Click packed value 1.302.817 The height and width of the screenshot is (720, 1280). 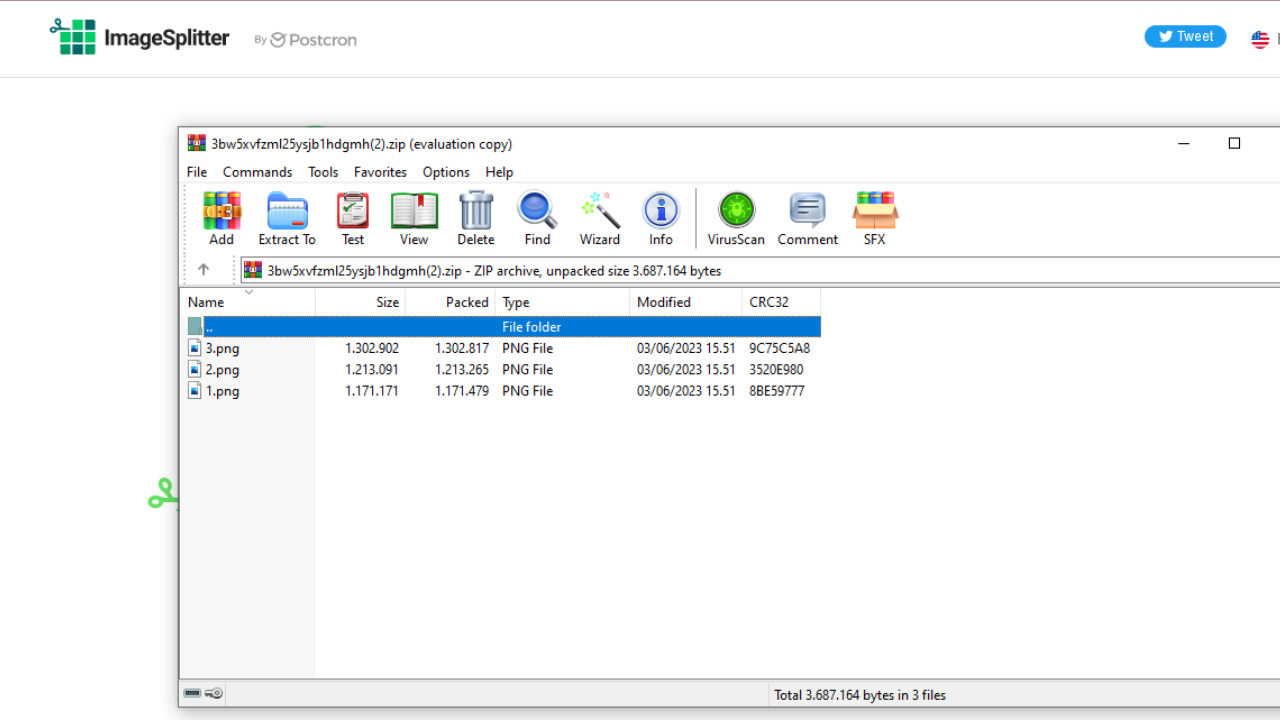click(x=462, y=348)
